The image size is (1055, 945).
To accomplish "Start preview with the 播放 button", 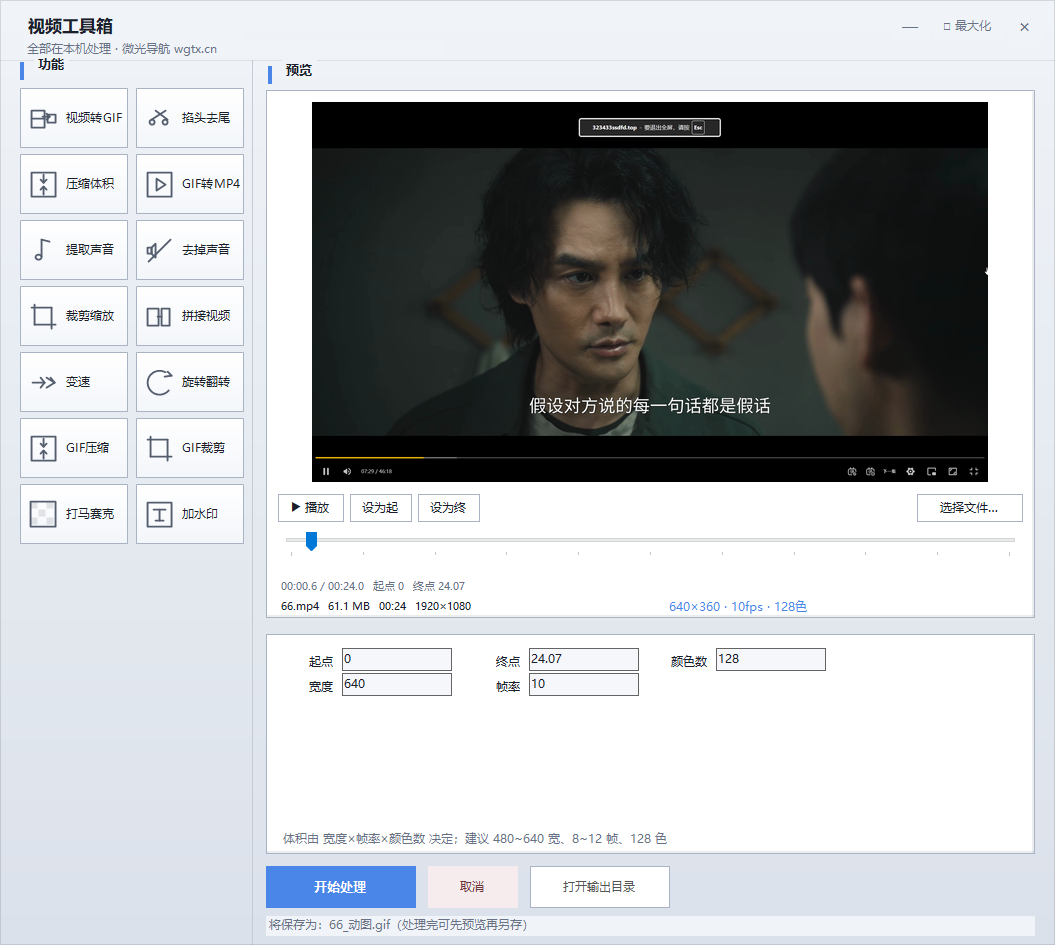I will [311, 508].
